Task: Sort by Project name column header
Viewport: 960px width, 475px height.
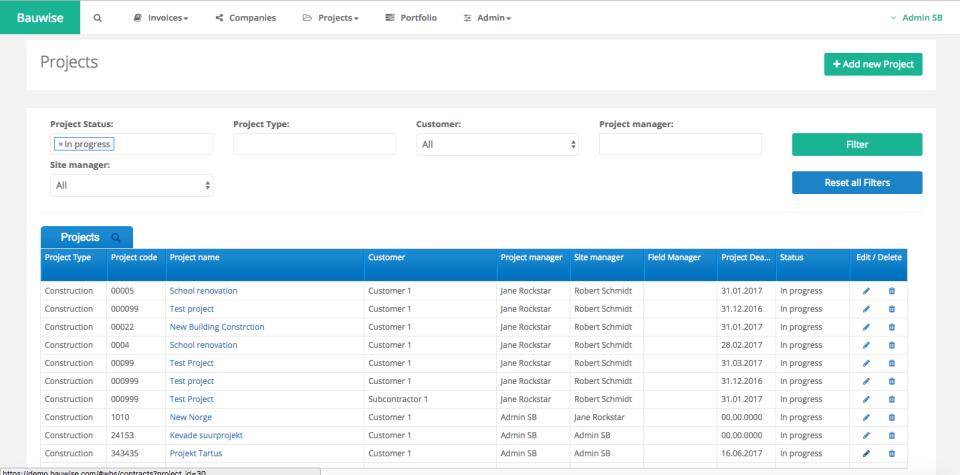Action: pos(265,265)
